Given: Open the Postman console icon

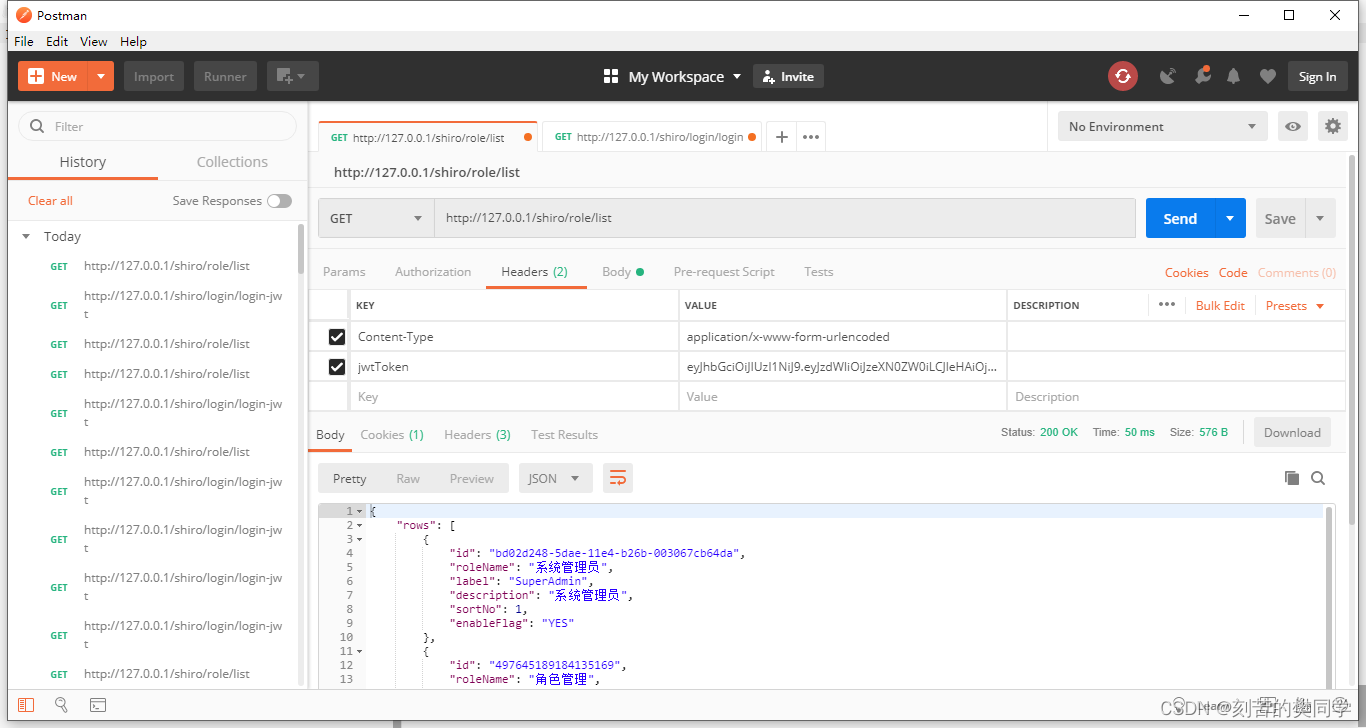Looking at the screenshot, I should click(x=98, y=705).
